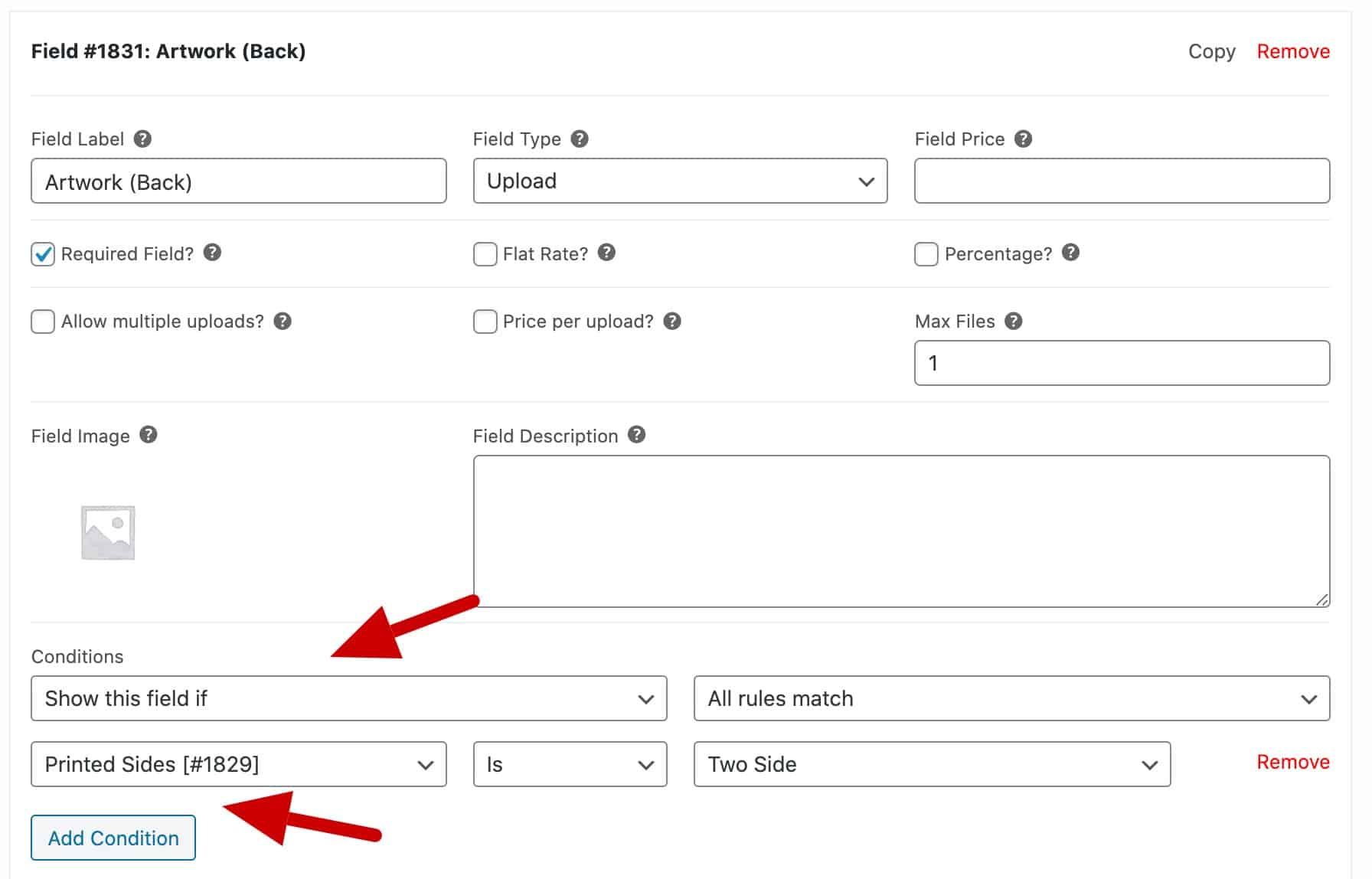Click the Field Image placeholder thumbnail

(108, 532)
